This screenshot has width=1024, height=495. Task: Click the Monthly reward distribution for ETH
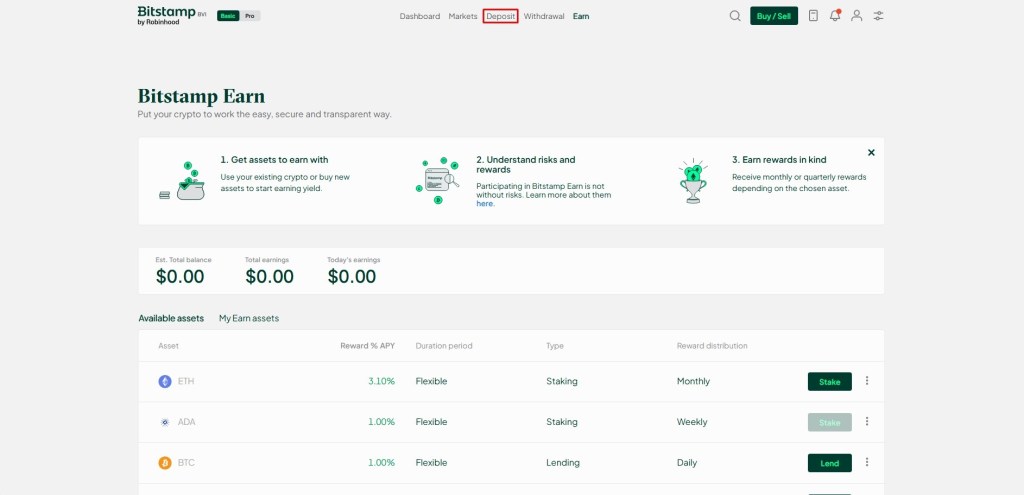[x=694, y=381]
